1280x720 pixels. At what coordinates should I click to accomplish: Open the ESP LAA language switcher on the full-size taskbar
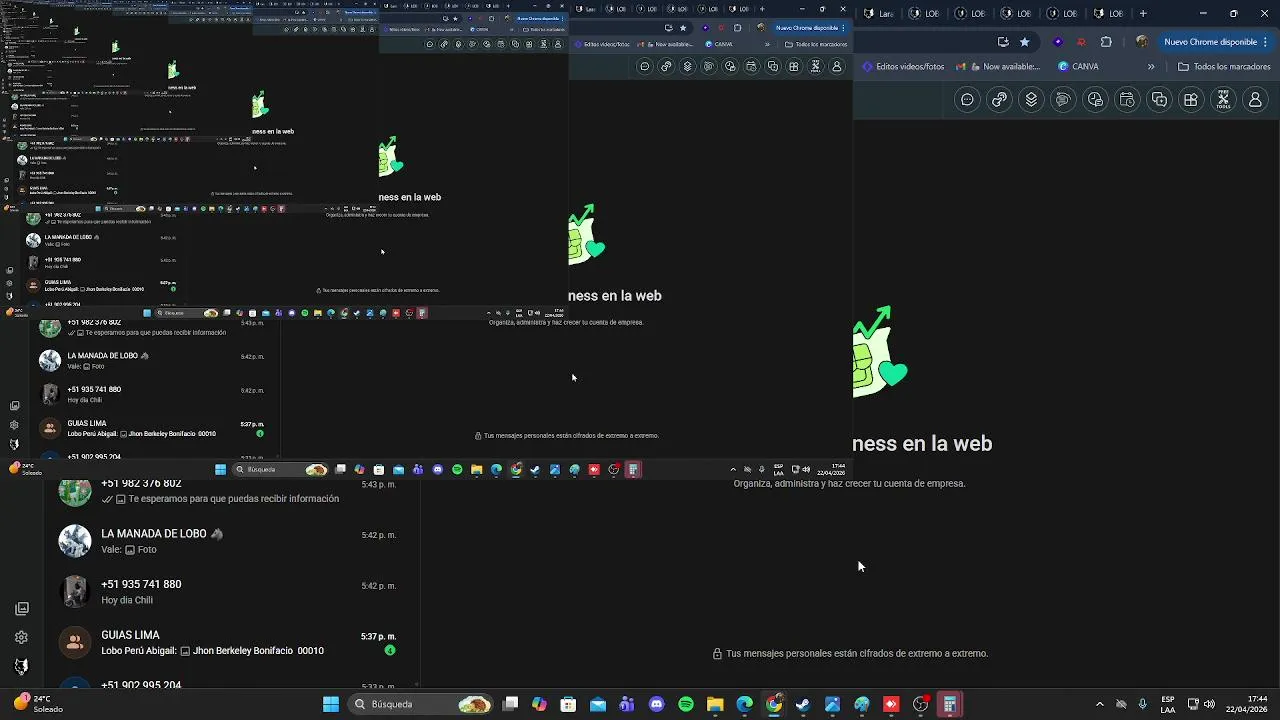tap(1168, 704)
